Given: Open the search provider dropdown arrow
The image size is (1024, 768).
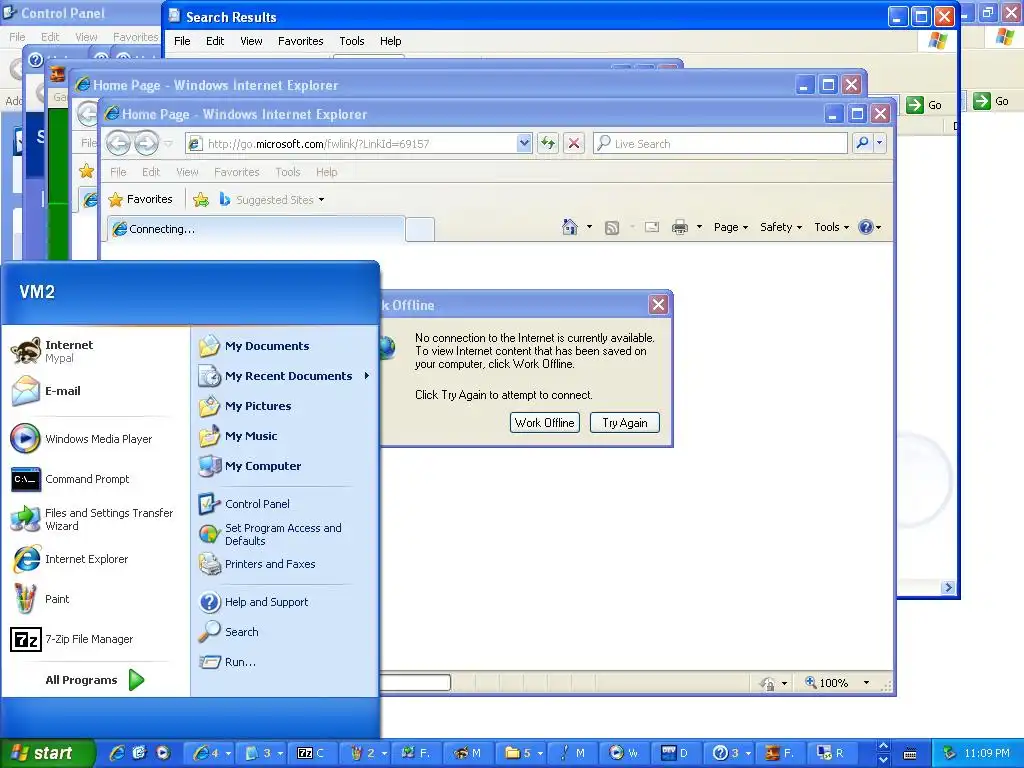Looking at the screenshot, I should pyautogui.click(x=880, y=143).
